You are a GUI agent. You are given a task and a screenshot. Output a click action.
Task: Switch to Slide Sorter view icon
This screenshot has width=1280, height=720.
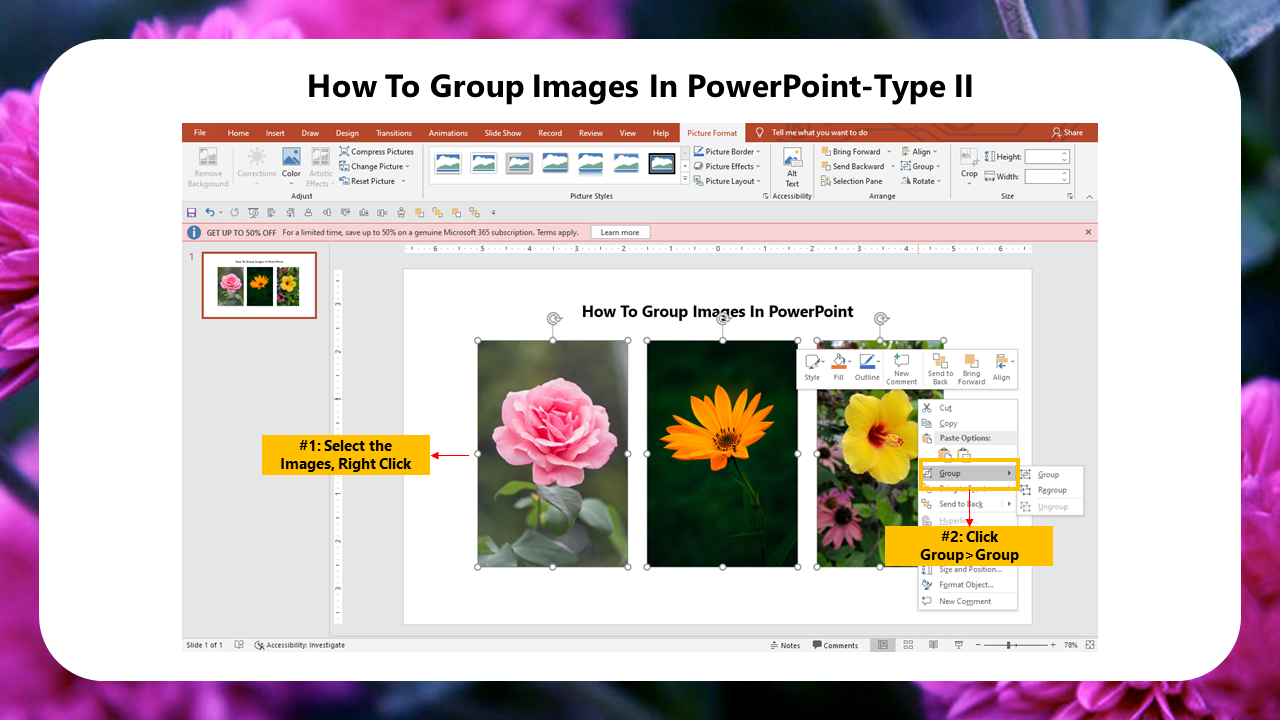(x=907, y=645)
